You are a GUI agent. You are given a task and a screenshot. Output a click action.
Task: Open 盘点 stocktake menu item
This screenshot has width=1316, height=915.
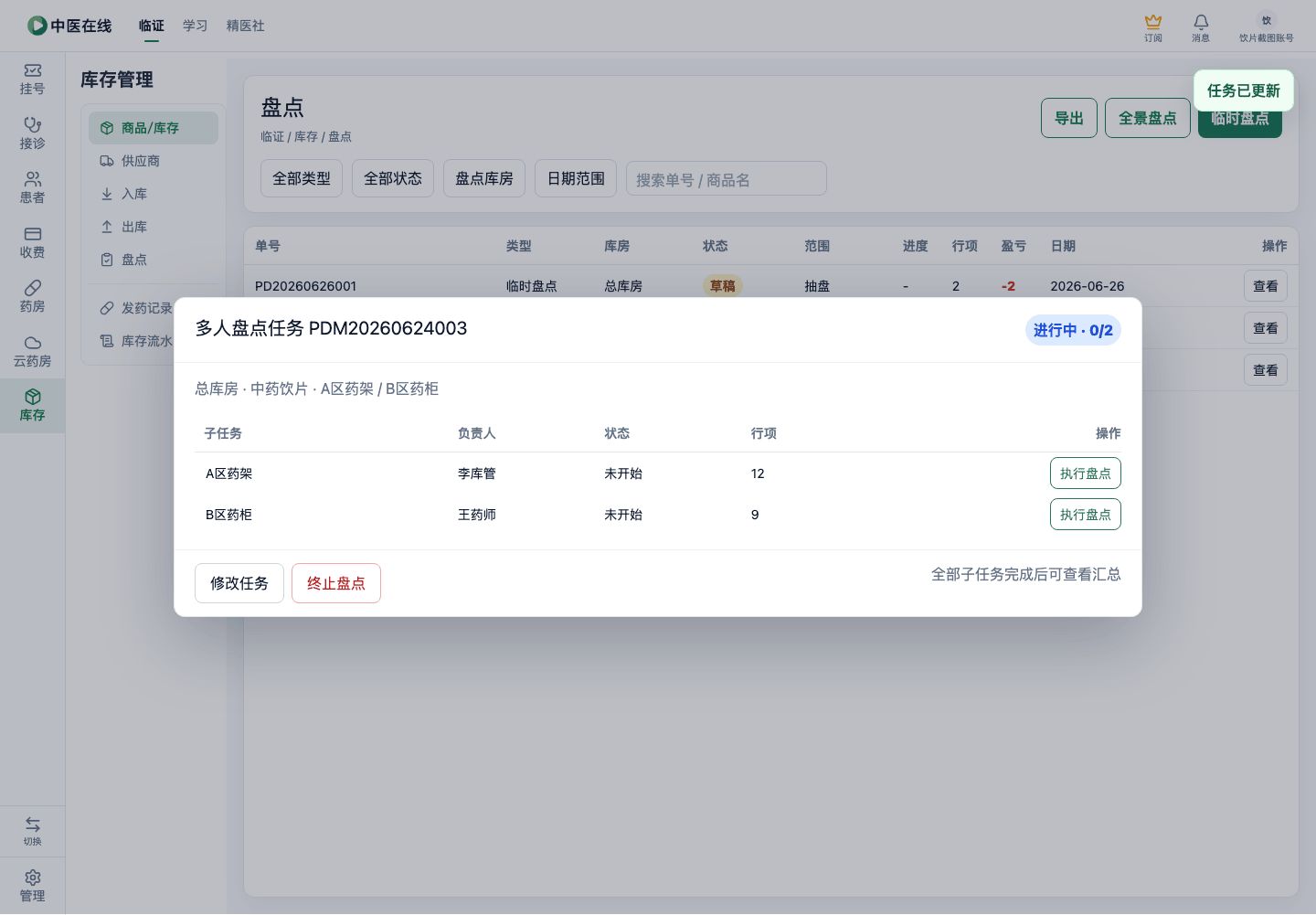pyautogui.click(x=154, y=260)
